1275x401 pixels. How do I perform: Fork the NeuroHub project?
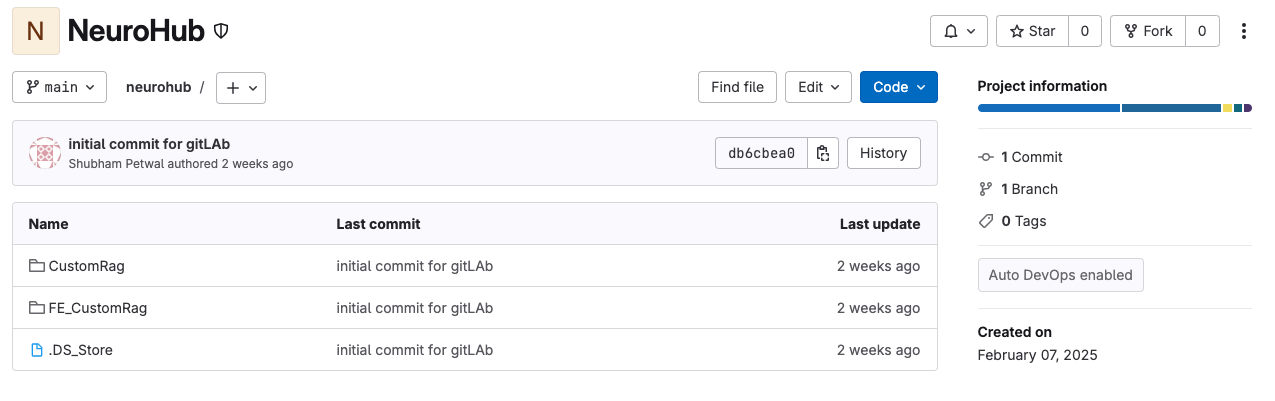[1148, 31]
